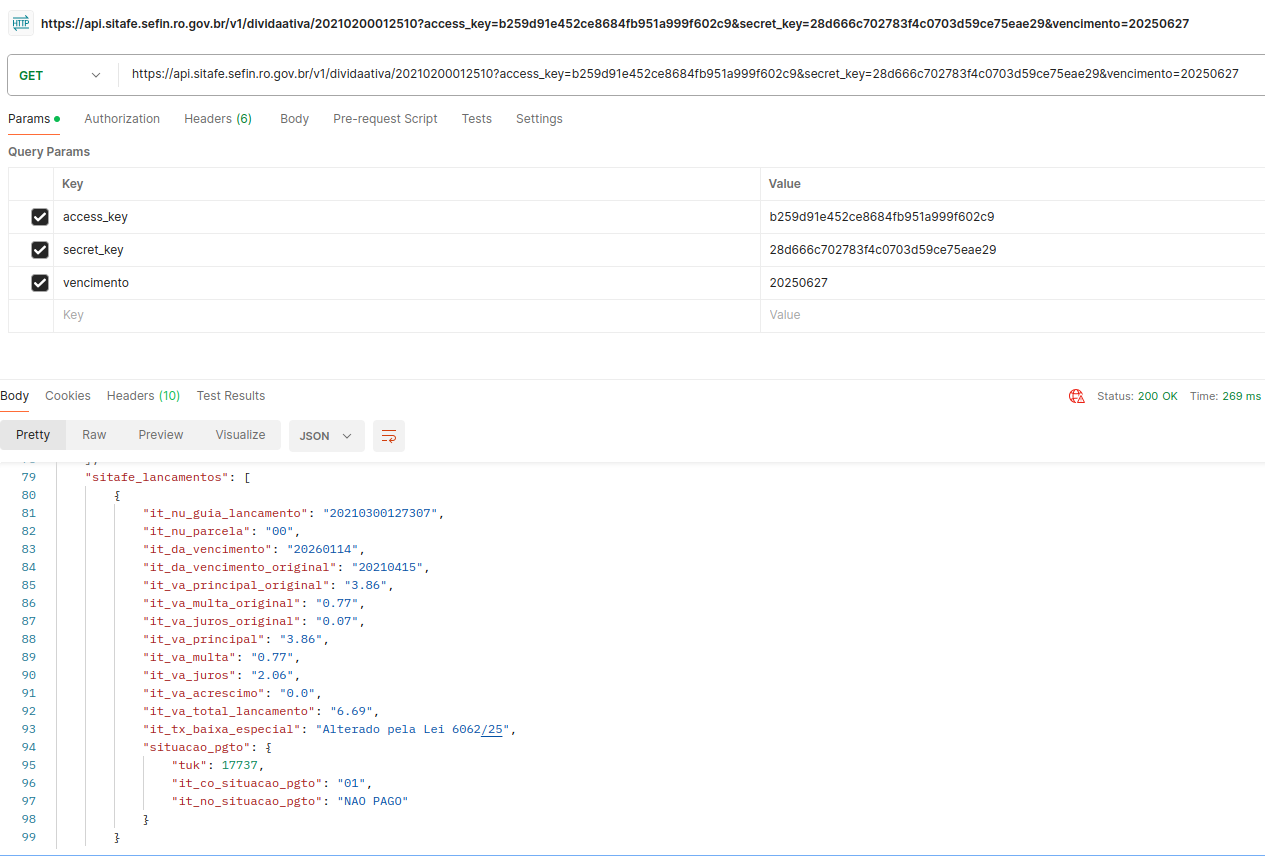
Task: Select the Visualize response view
Action: [x=240, y=435]
